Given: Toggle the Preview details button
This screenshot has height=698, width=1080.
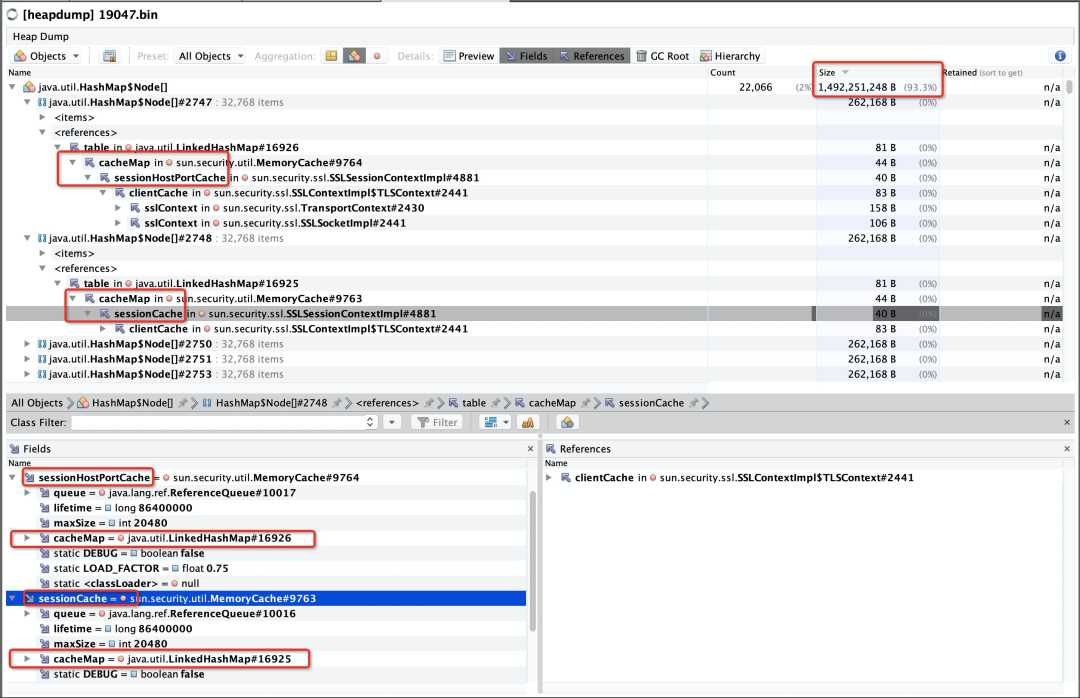Looking at the screenshot, I should (x=468, y=56).
